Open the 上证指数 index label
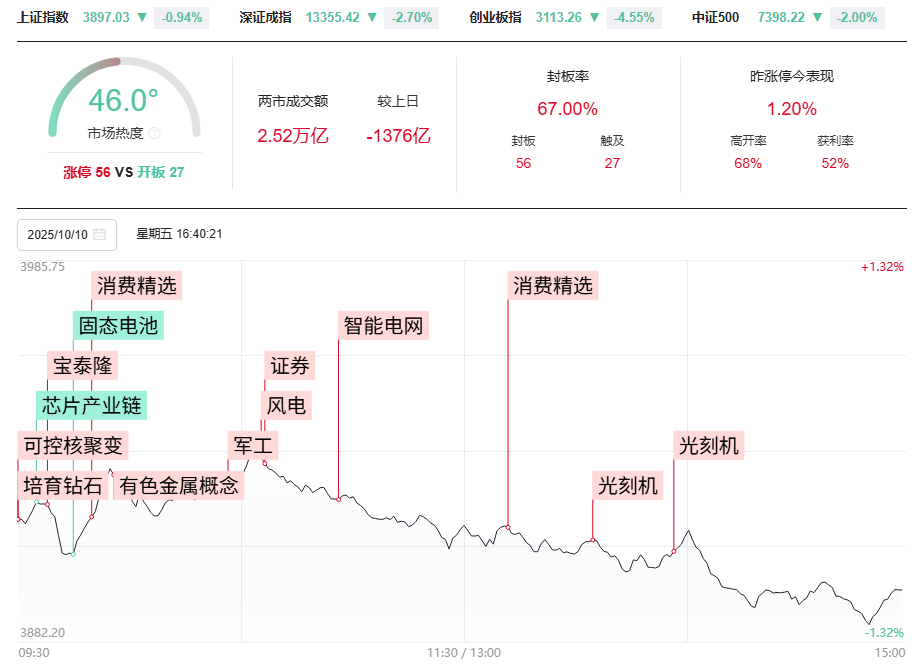The width and height of the screenshot is (912, 669). click(x=43, y=17)
